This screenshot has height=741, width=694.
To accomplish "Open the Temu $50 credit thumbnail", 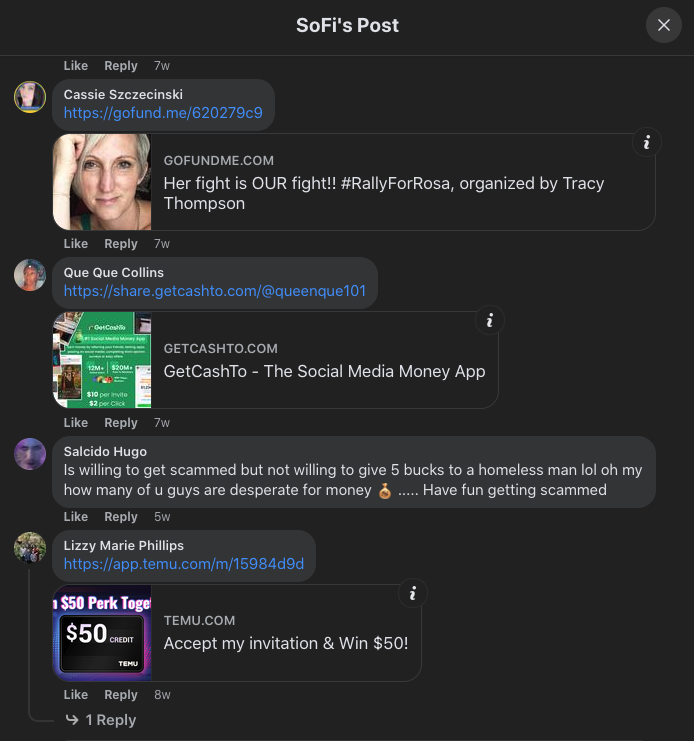I will pos(102,633).
